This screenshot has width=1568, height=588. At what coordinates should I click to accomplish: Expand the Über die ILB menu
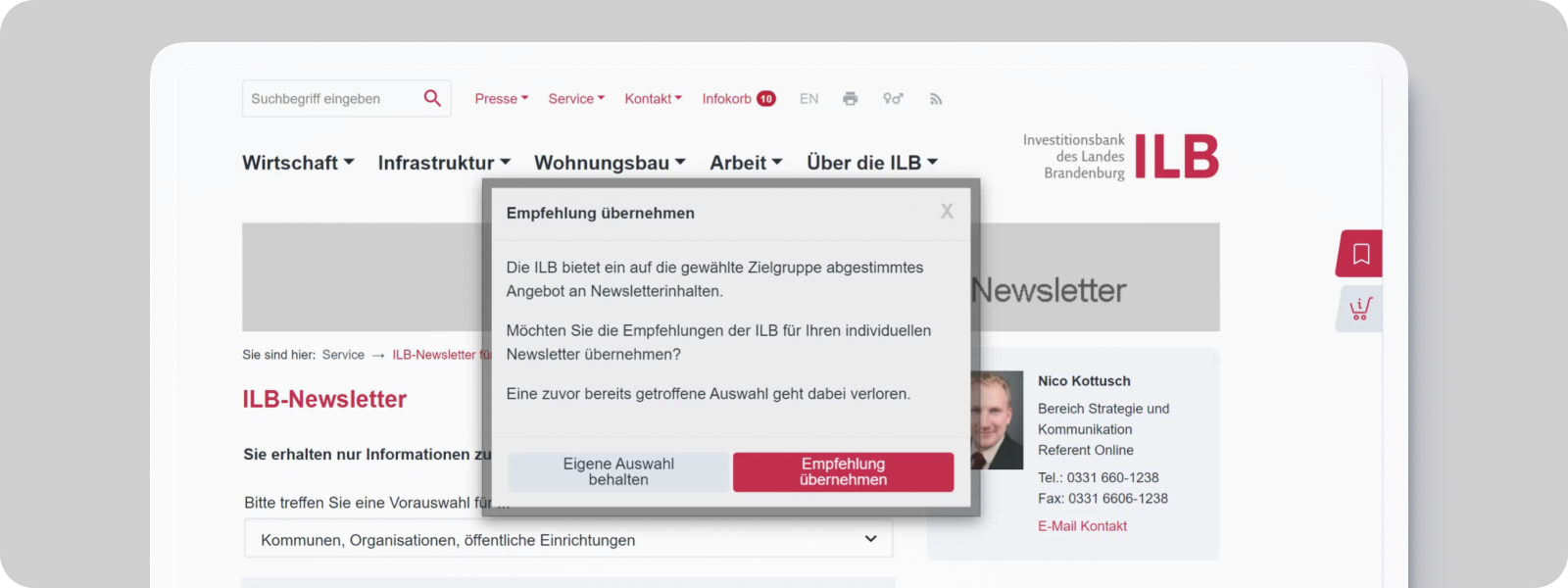point(872,163)
